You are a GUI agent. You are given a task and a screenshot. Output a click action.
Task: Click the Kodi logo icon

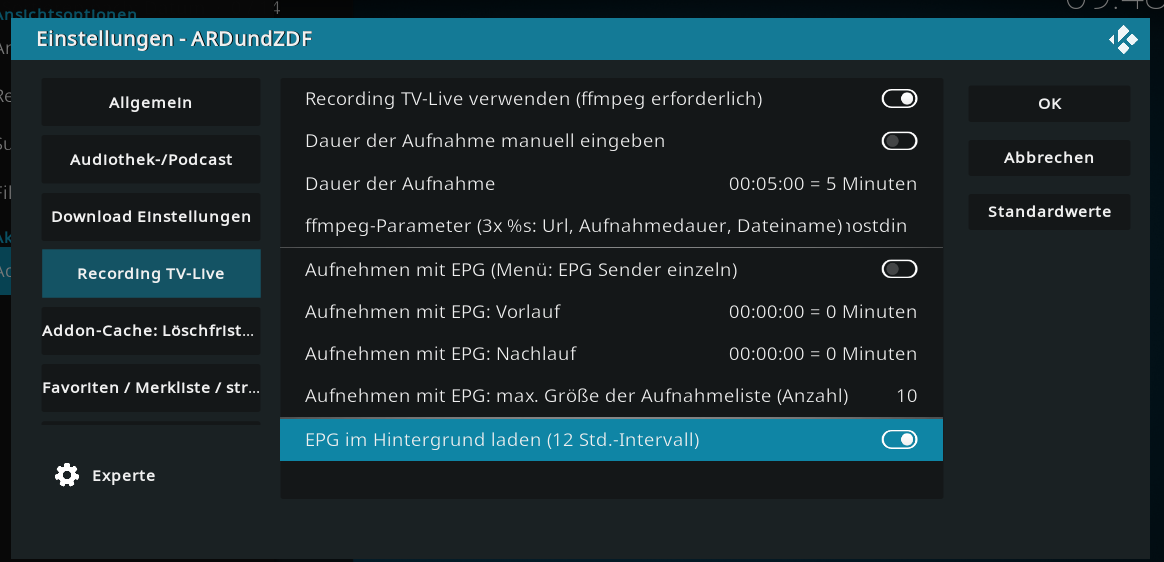pyautogui.click(x=1123, y=39)
